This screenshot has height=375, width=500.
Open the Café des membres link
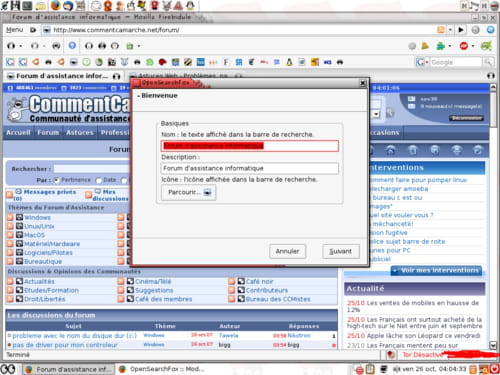(x=163, y=299)
